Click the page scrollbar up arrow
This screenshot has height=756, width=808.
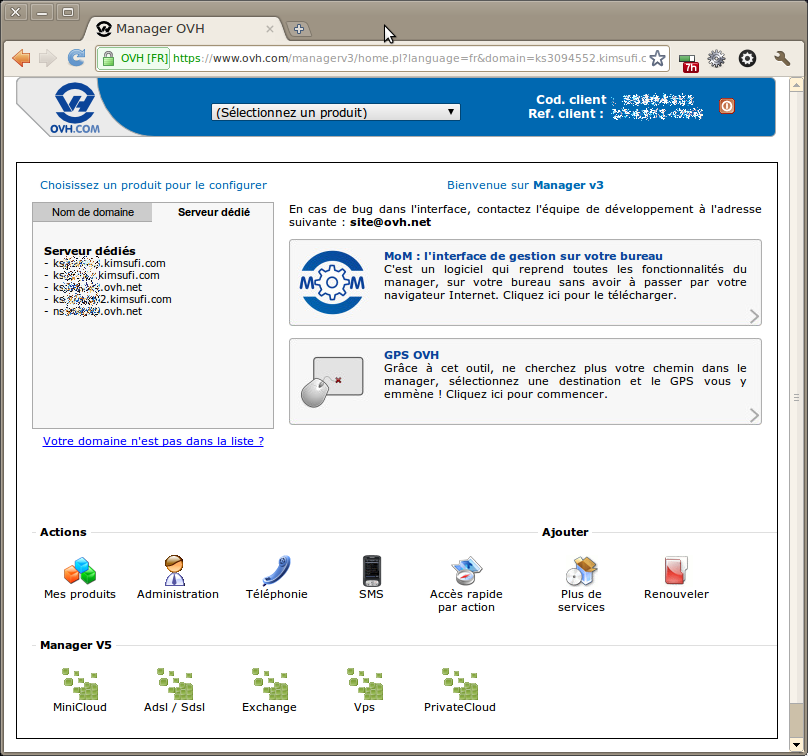[796, 85]
